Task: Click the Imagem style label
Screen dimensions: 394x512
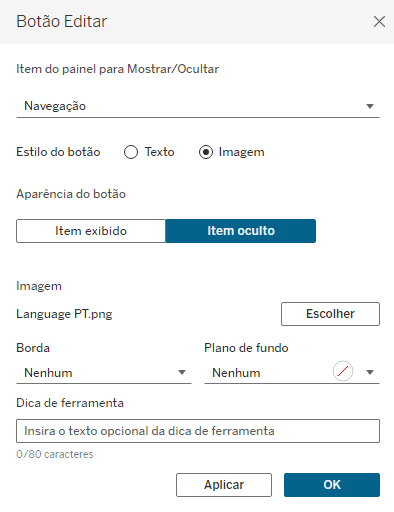Action: pos(242,152)
